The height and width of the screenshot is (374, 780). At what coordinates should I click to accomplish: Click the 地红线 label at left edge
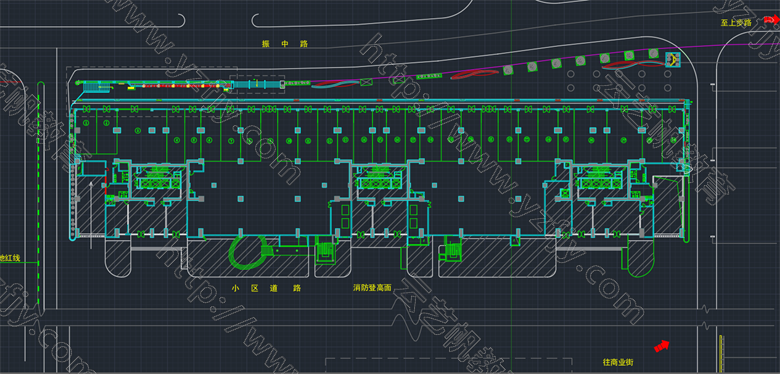[9, 258]
